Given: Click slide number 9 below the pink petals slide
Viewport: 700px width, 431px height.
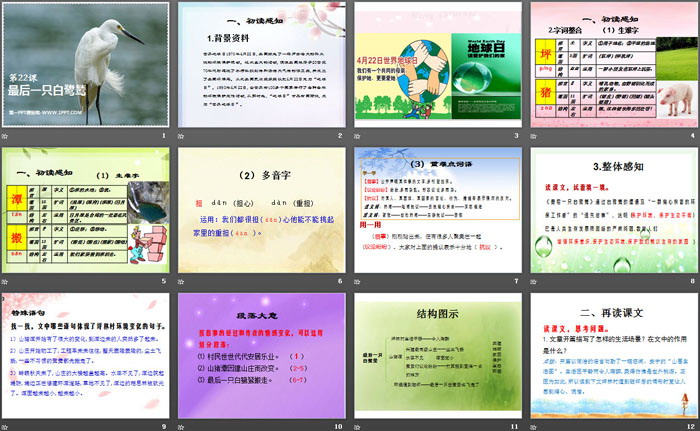Looking at the screenshot, I should click(x=164, y=427).
